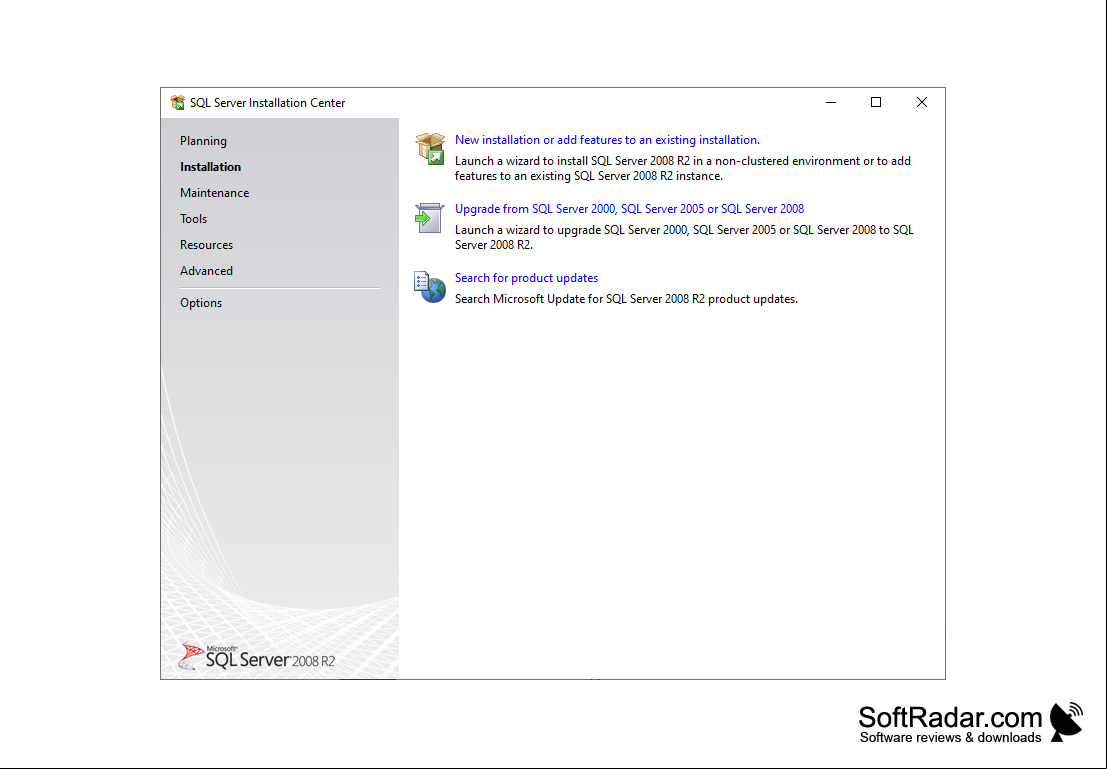Open the Tools section
This screenshot has width=1107, height=769.
click(193, 219)
